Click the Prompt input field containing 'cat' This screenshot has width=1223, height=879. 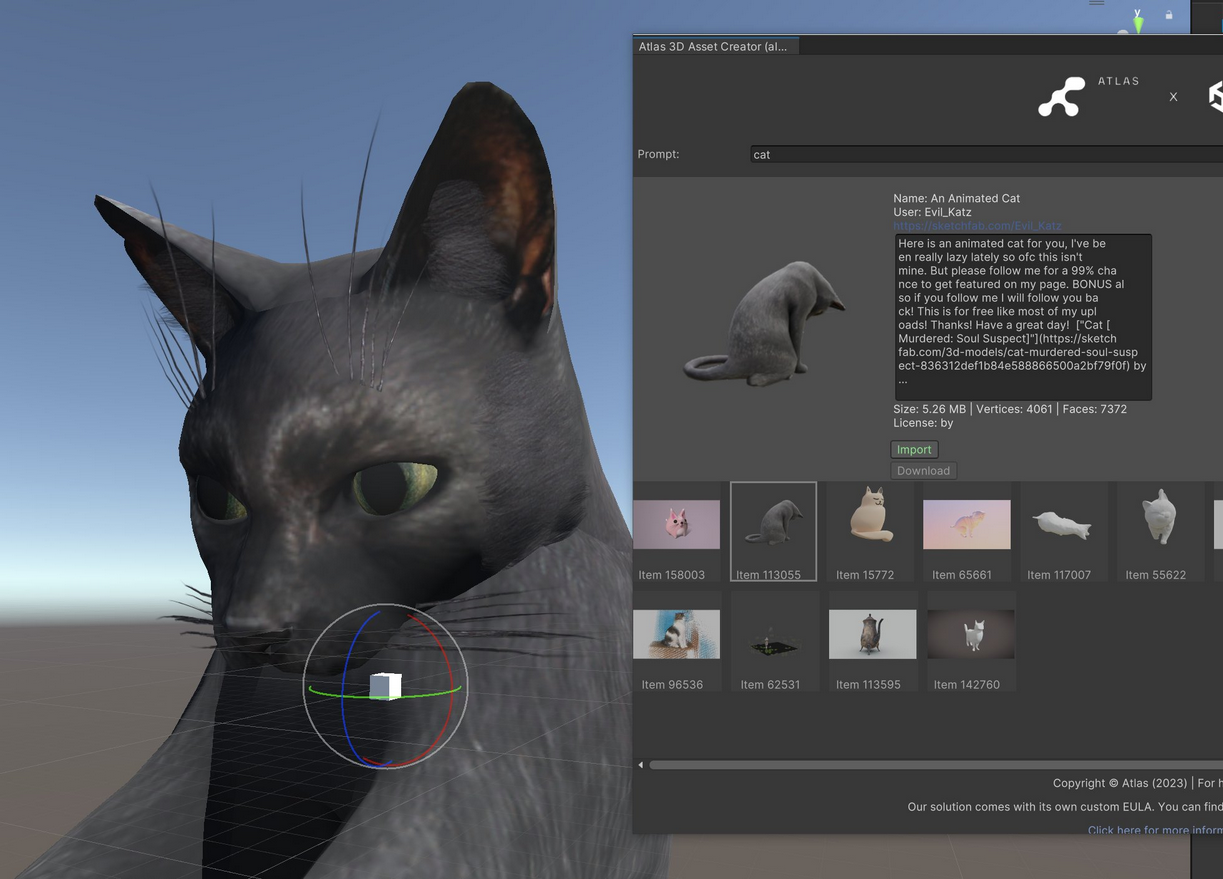click(985, 154)
